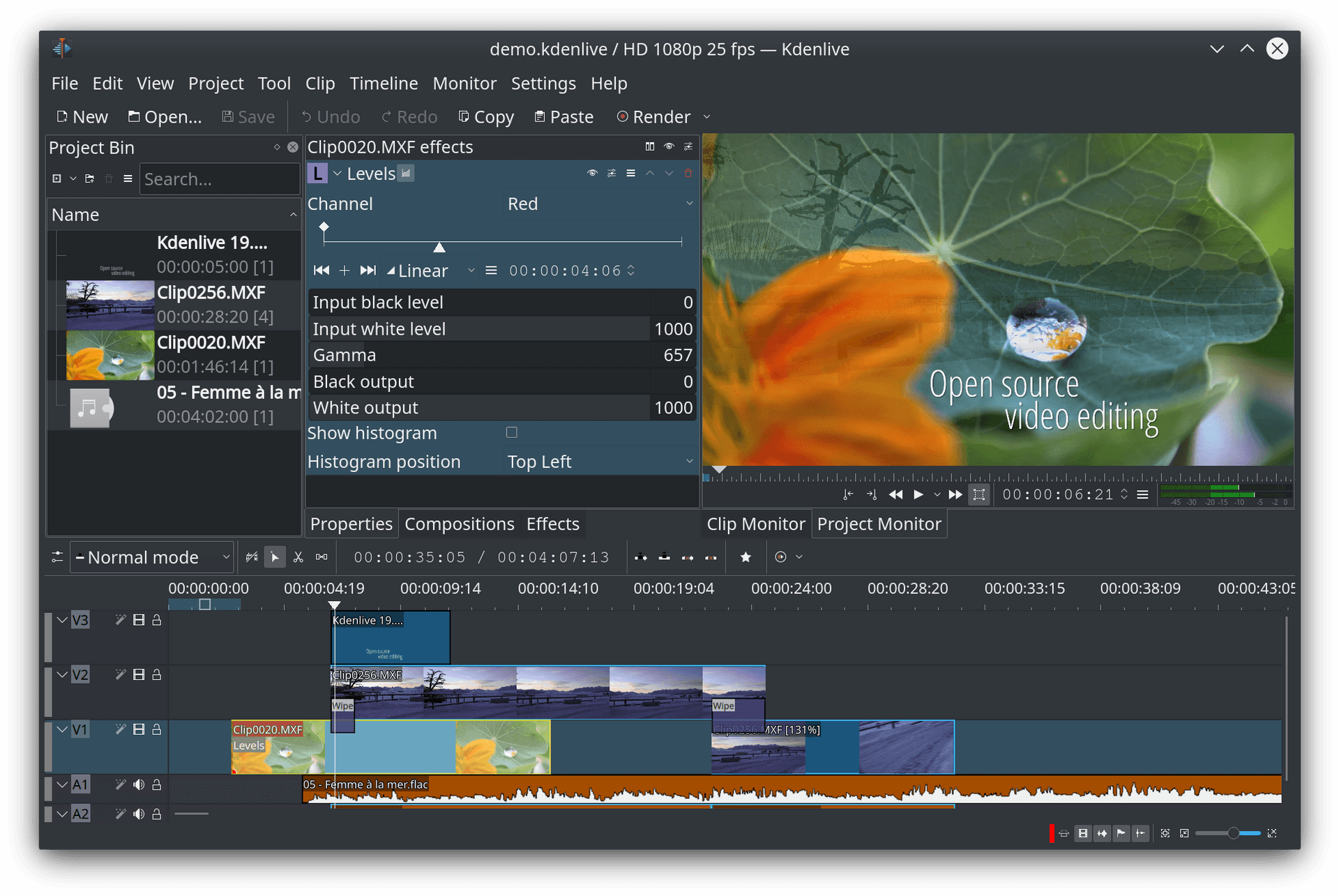
Task: Switch to Project Monitor tab
Action: (878, 522)
